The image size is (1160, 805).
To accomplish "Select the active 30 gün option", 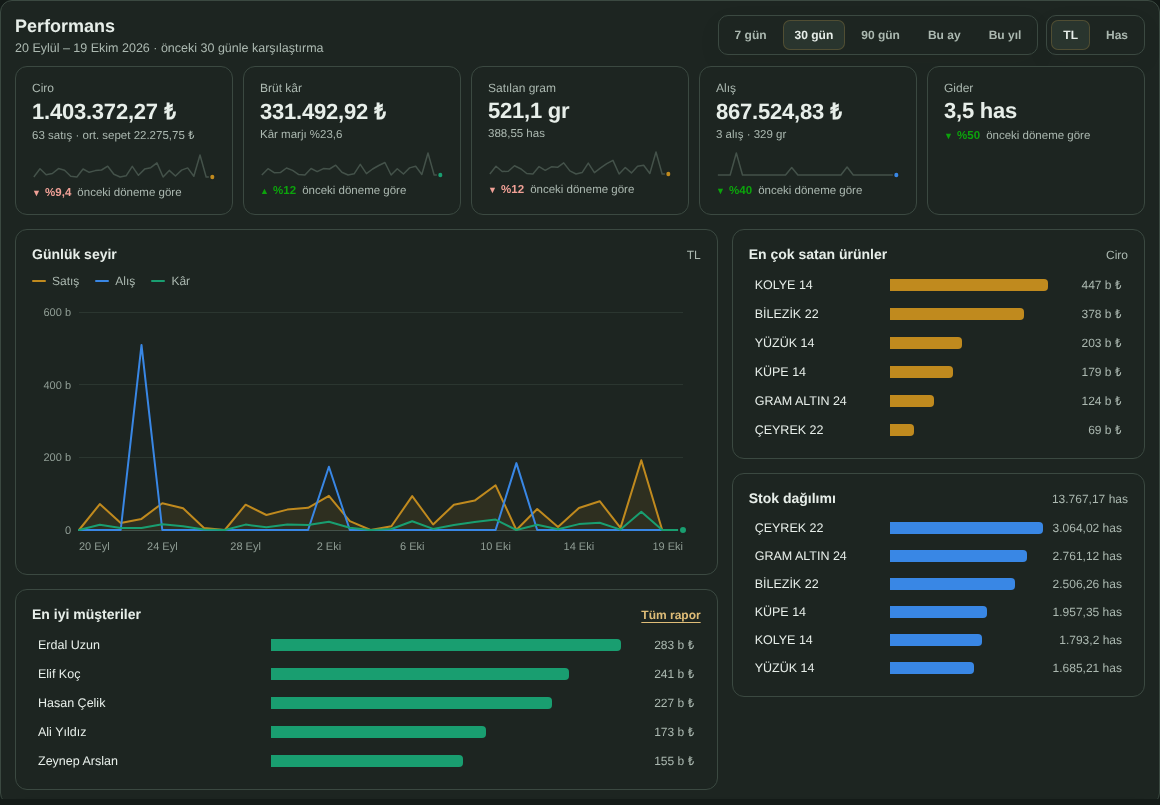I will 813,35.
